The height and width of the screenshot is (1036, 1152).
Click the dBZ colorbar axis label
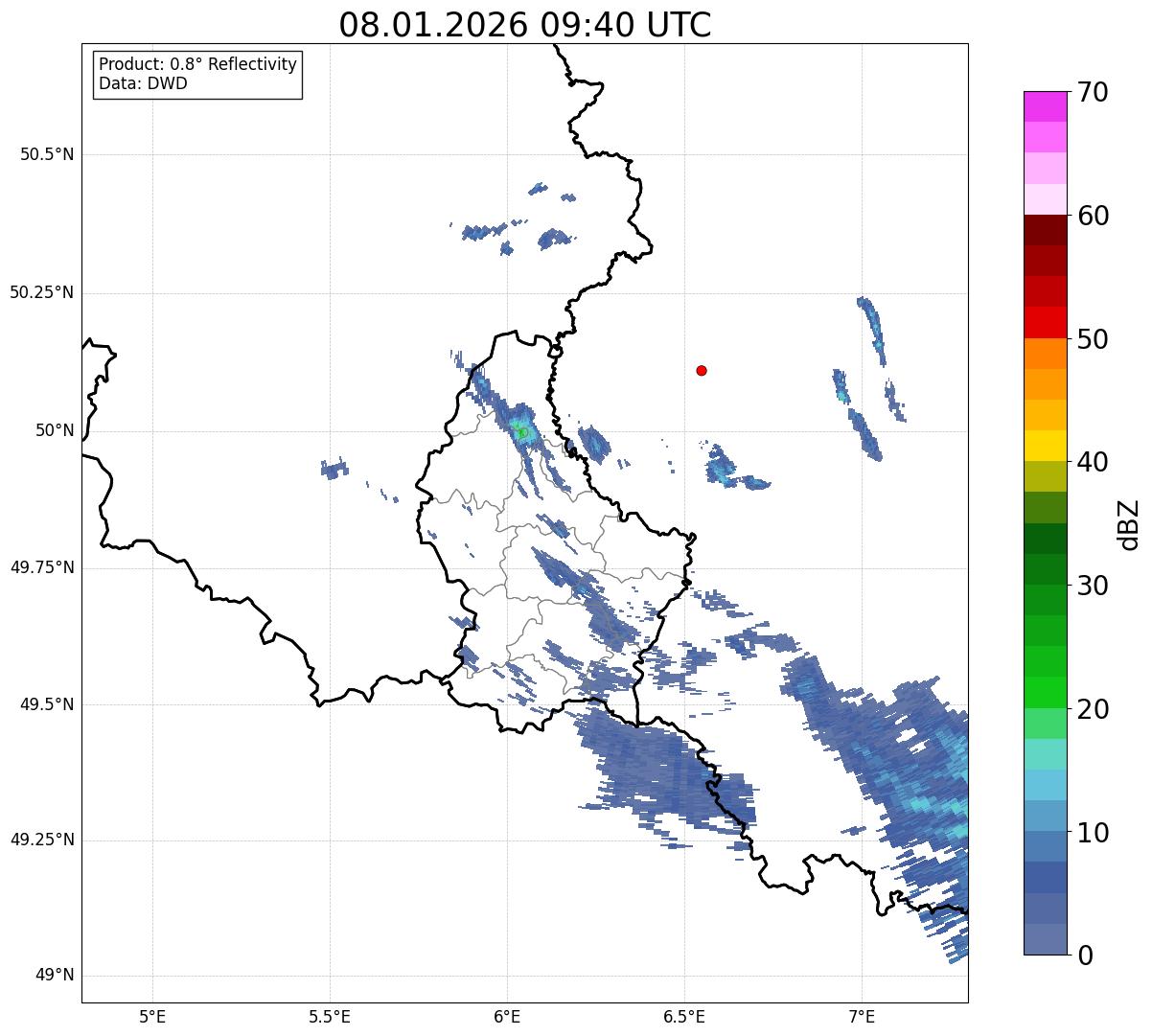tap(1129, 523)
